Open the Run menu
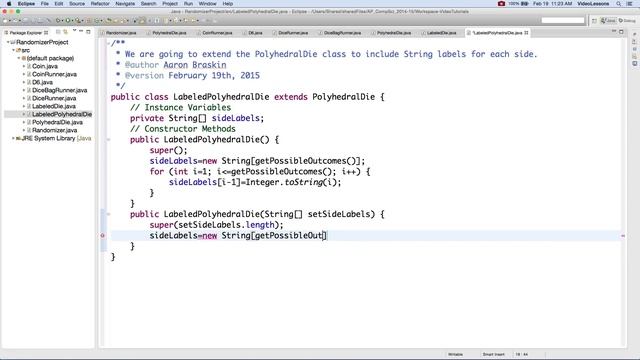 (x=188, y=4)
